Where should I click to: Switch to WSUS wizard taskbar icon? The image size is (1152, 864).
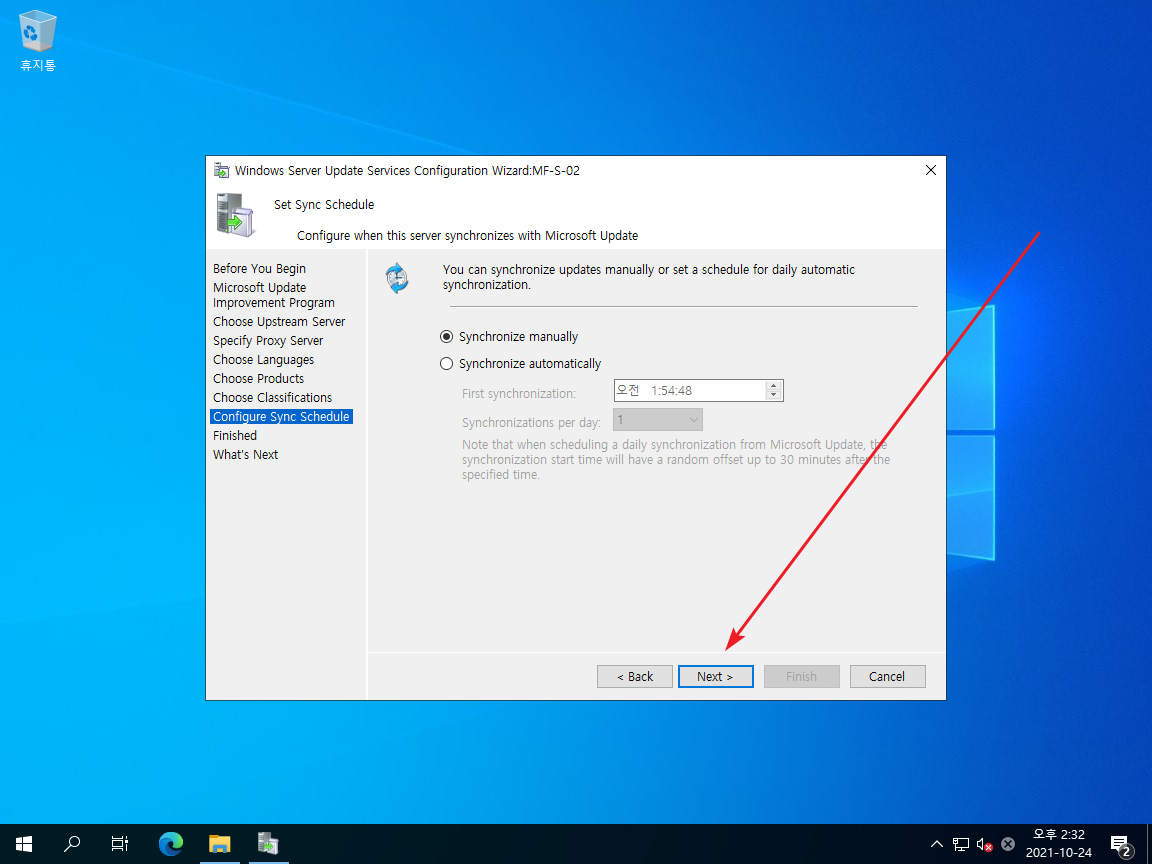[x=268, y=843]
